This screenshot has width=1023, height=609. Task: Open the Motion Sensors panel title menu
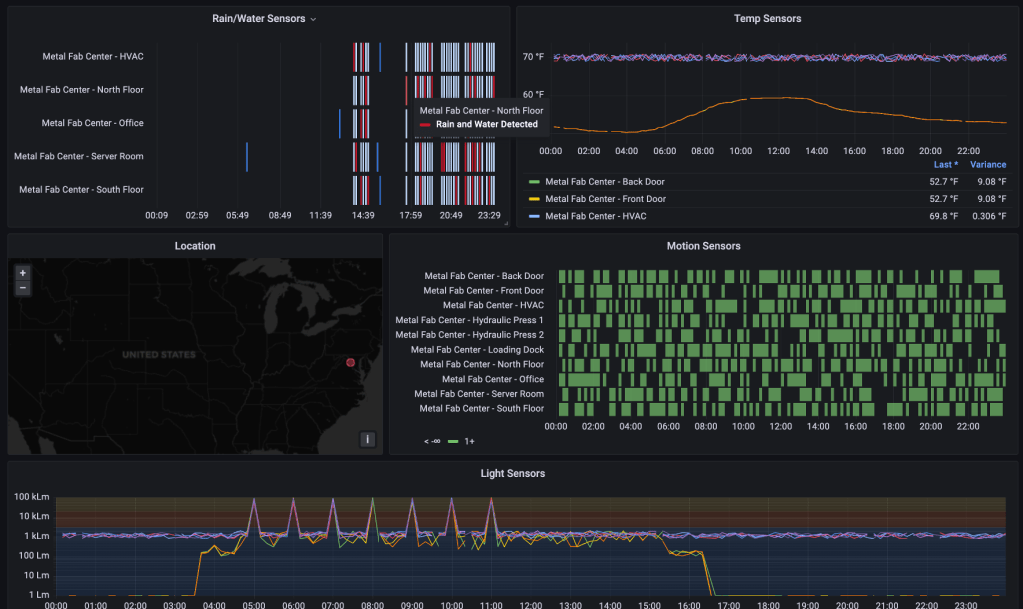[x=703, y=246]
